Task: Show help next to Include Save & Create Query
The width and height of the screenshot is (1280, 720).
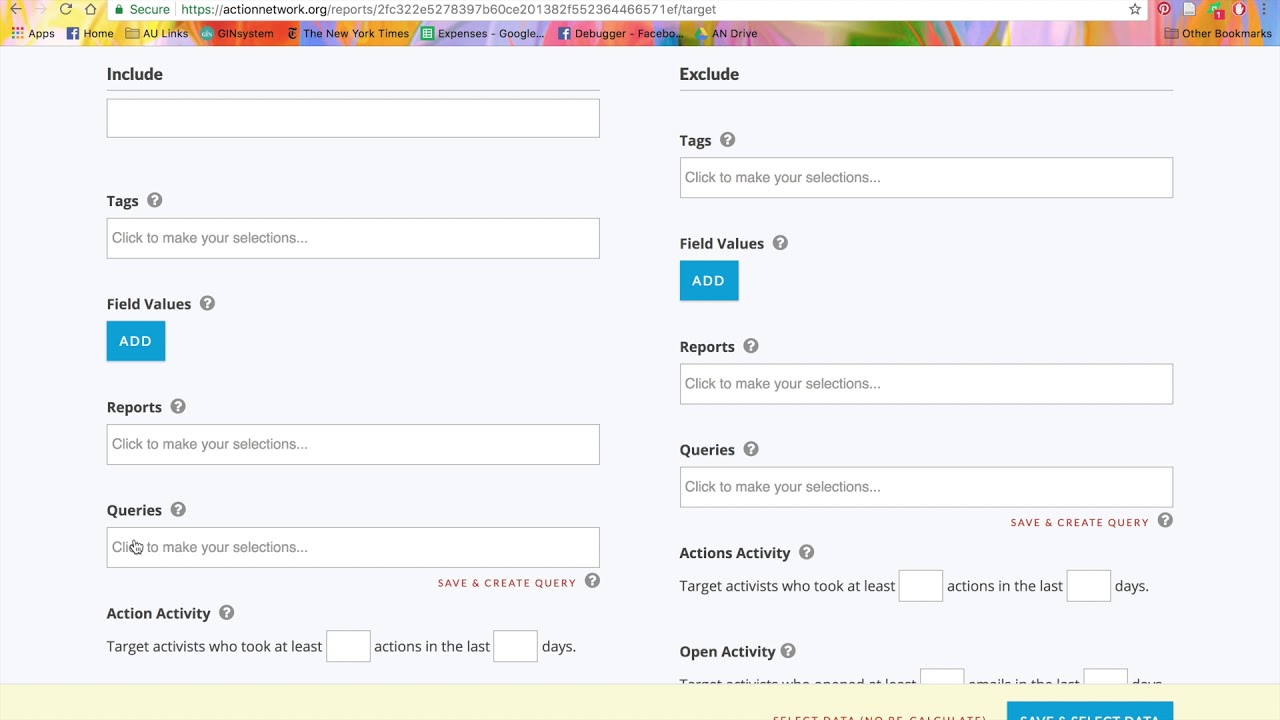Action: [592, 581]
